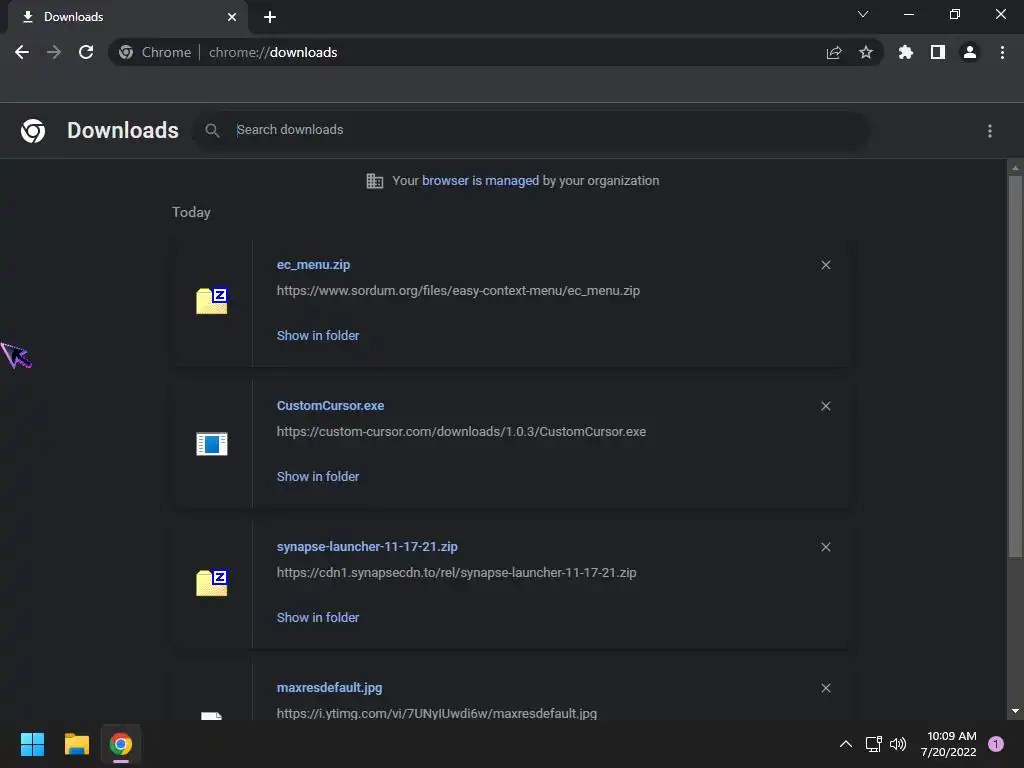1024x768 pixels.
Task: Open a new tab with the plus button
Action: tap(270, 17)
